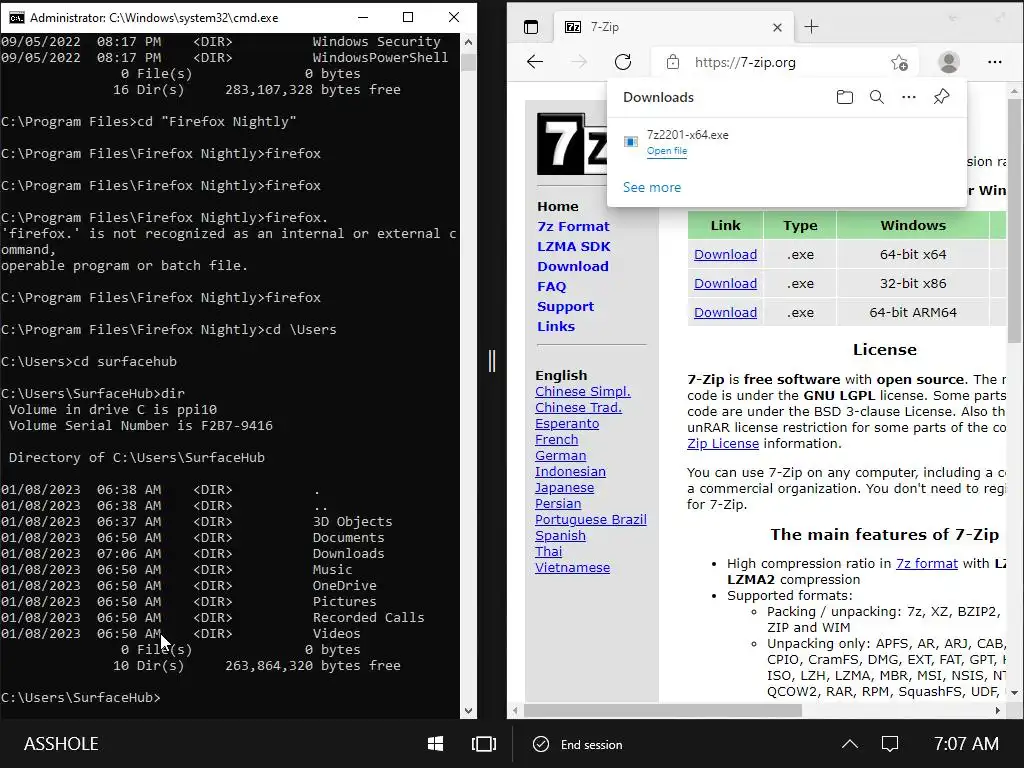Reload the 7-zip.org page

pyautogui.click(x=623, y=62)
